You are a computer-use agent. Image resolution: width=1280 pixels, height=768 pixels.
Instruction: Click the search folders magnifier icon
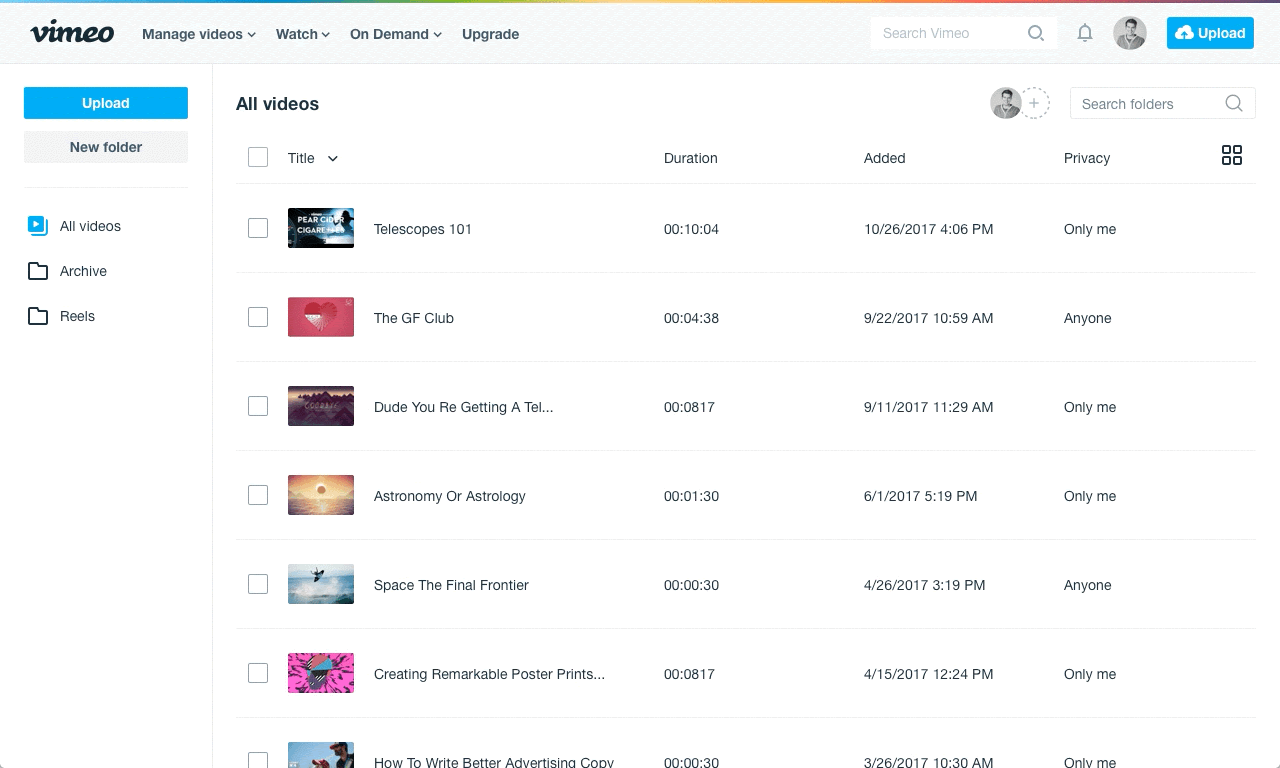tap(1234, 103)
